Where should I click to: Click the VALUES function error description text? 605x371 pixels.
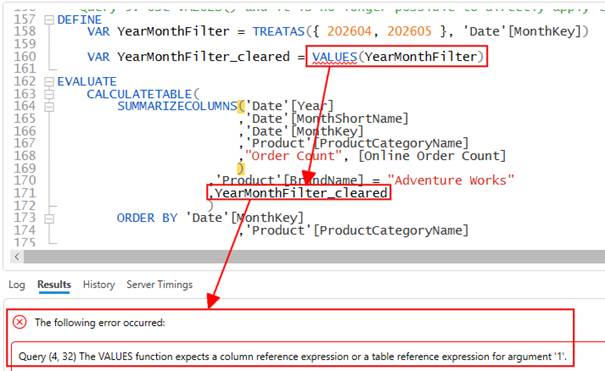click(x=292, y=356)
